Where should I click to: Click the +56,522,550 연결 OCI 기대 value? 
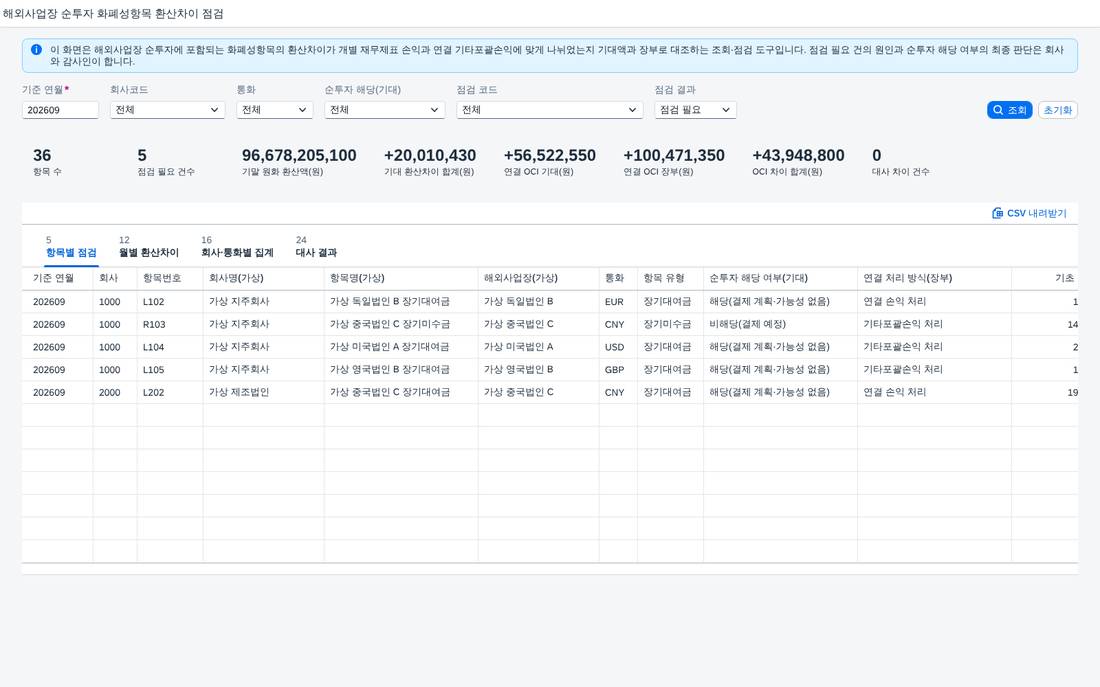(x=549, y=155)
